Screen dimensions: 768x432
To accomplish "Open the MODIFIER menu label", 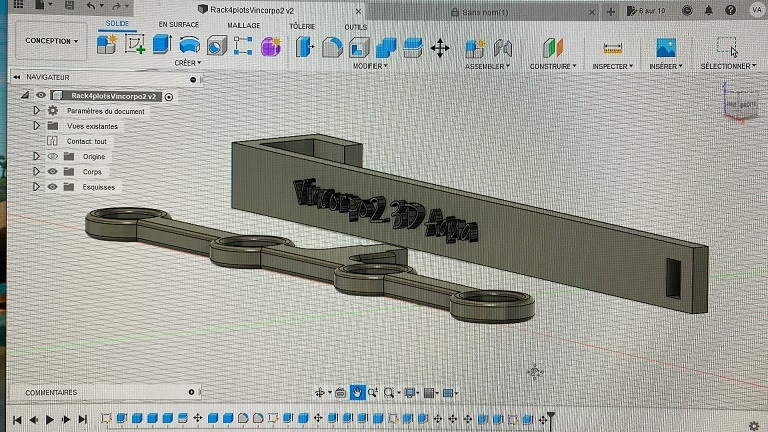I will click(x=369, y=66).
